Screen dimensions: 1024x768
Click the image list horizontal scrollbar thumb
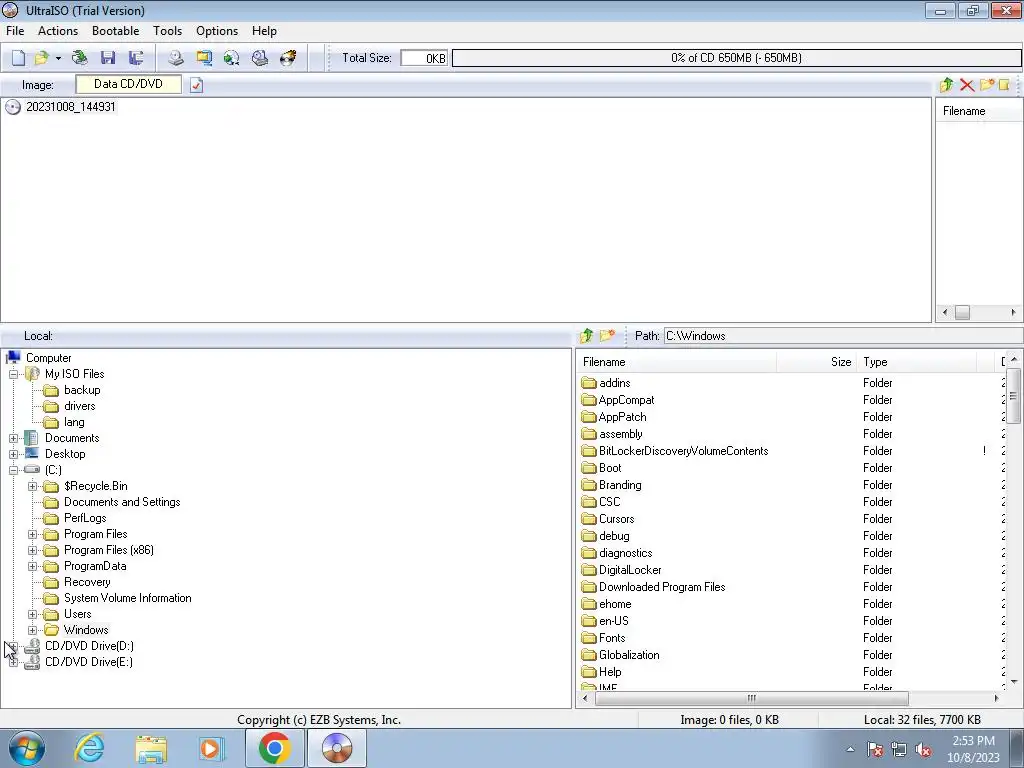962,312
